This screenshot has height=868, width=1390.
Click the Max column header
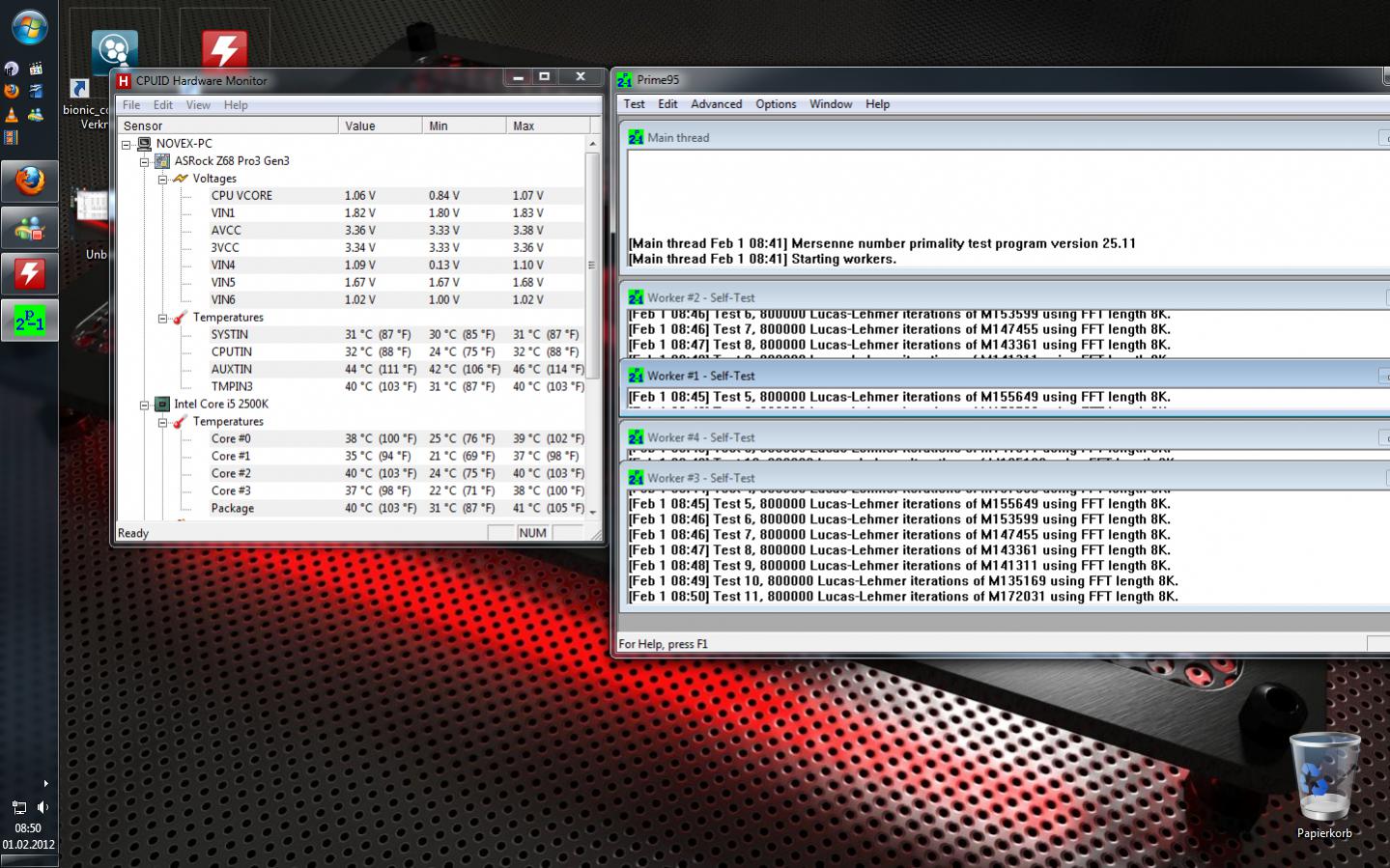click(548, 126)
